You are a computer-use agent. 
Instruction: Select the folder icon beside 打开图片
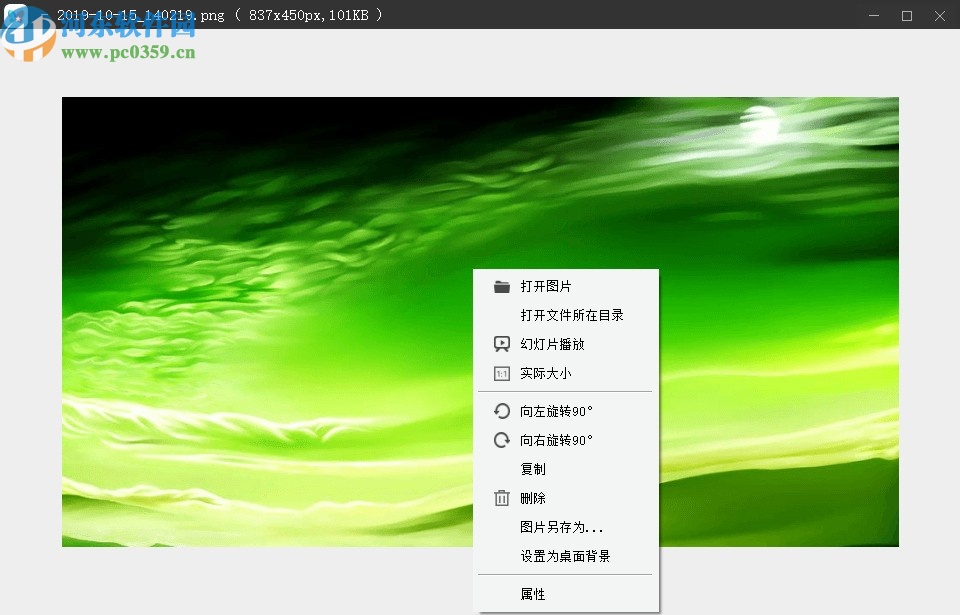(501, 286)
